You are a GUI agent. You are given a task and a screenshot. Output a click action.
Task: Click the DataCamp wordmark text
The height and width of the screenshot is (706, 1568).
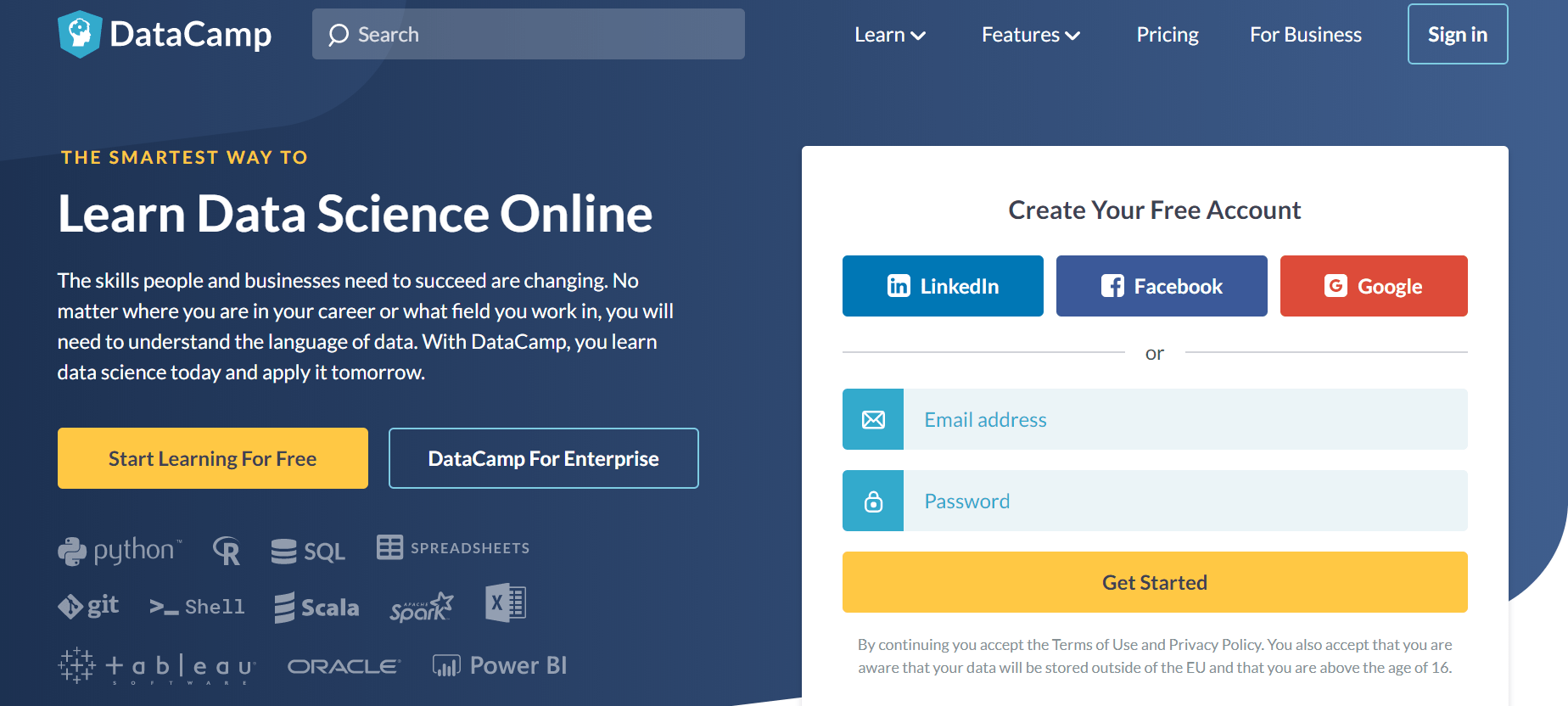click(x=191, y=35)
